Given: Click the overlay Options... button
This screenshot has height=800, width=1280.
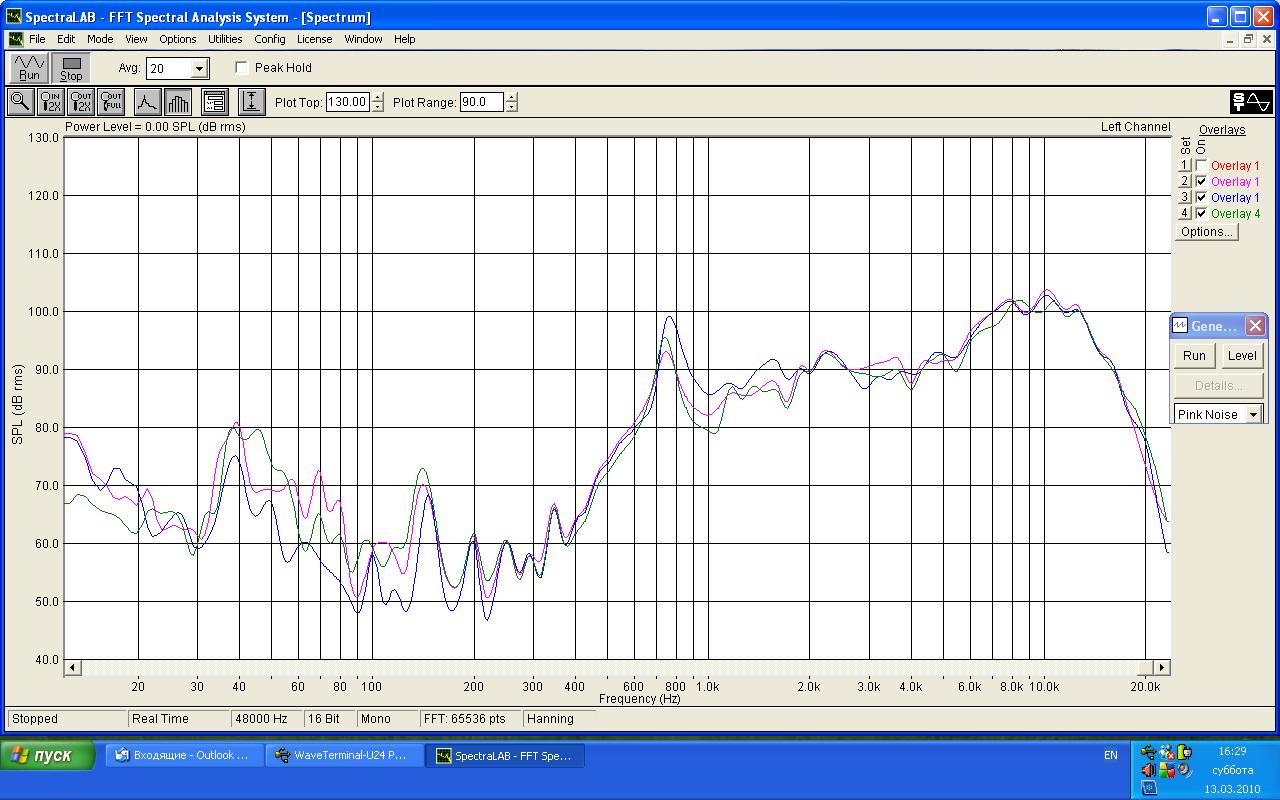Looking at the screenshot, I should point(1206,232).
